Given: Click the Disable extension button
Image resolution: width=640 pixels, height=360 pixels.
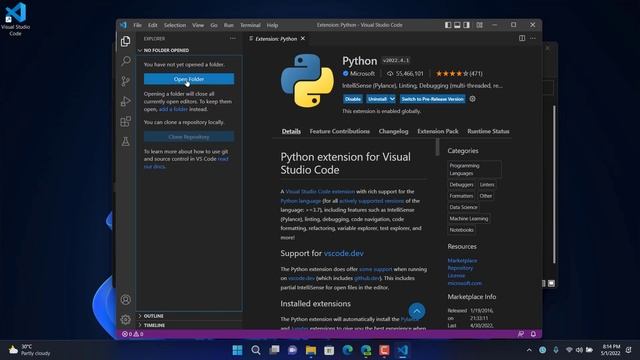Looking at the screenshot, I should tap(353, 99).
